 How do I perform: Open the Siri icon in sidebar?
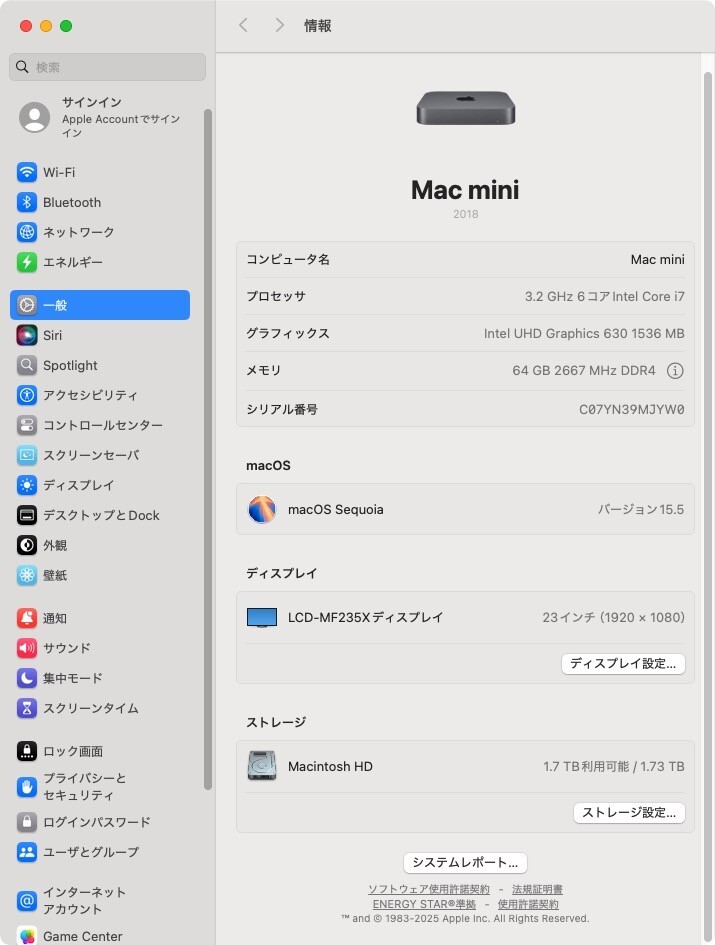pos(27,335)
